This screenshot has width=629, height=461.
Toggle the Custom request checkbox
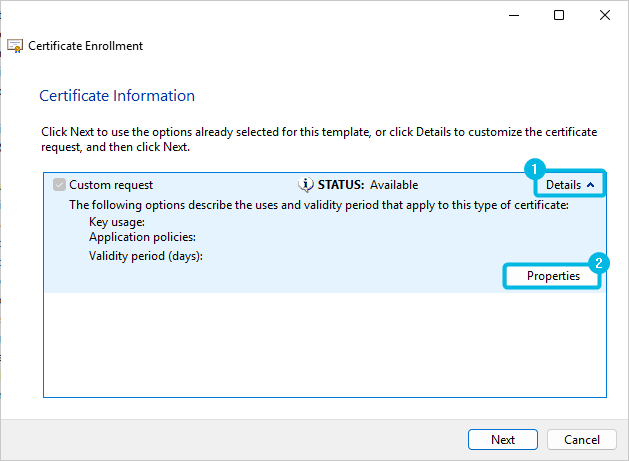(x=59, y=185)
